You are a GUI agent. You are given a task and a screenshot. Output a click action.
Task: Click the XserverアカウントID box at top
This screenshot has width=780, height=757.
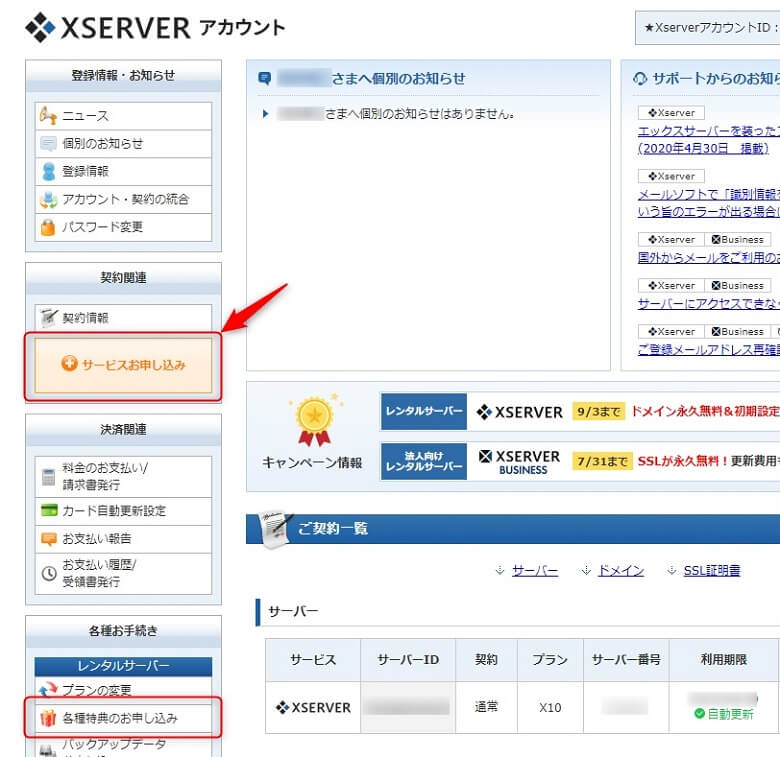coord(707,28)
